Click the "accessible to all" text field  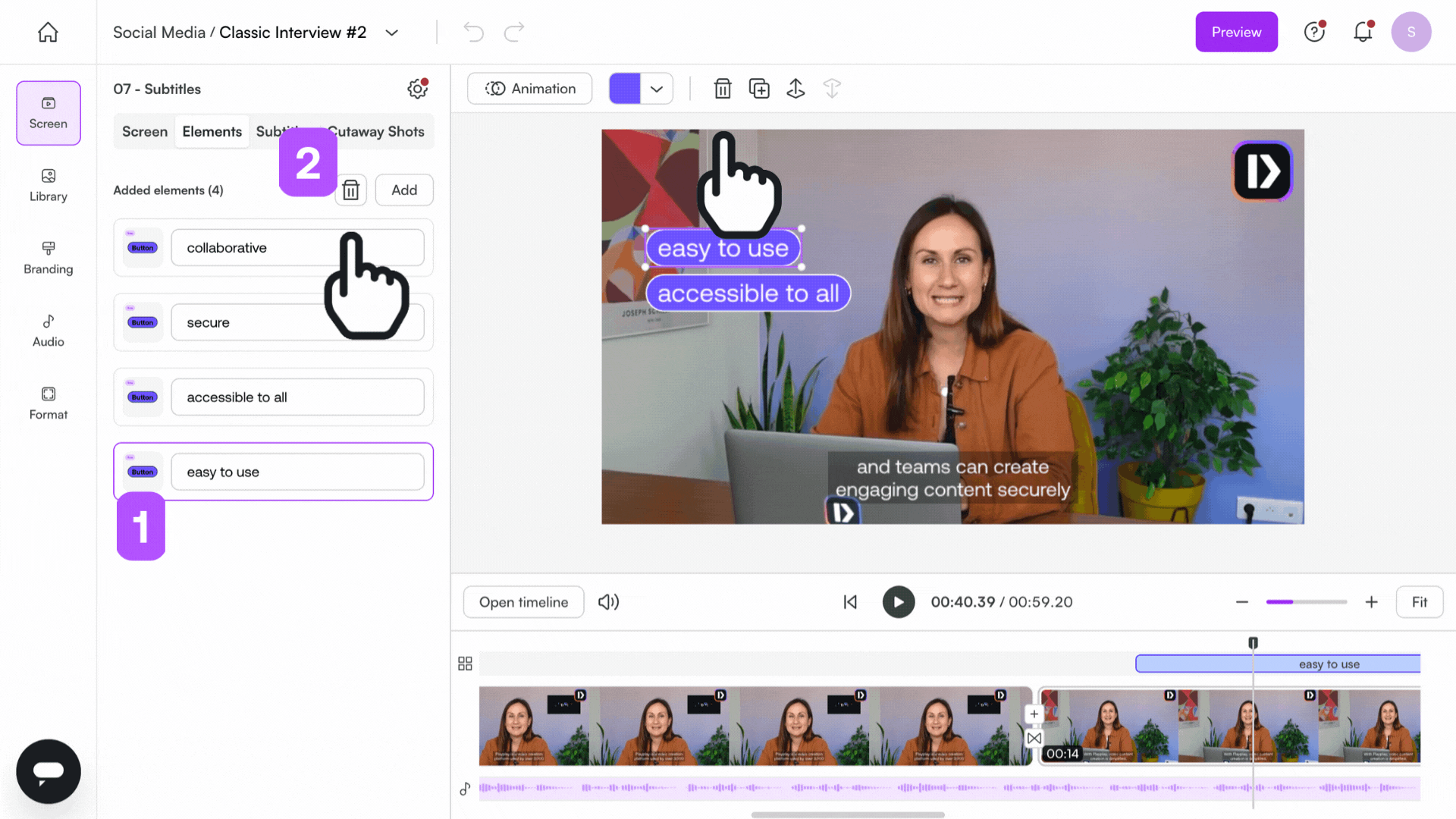tap(297, 397)
